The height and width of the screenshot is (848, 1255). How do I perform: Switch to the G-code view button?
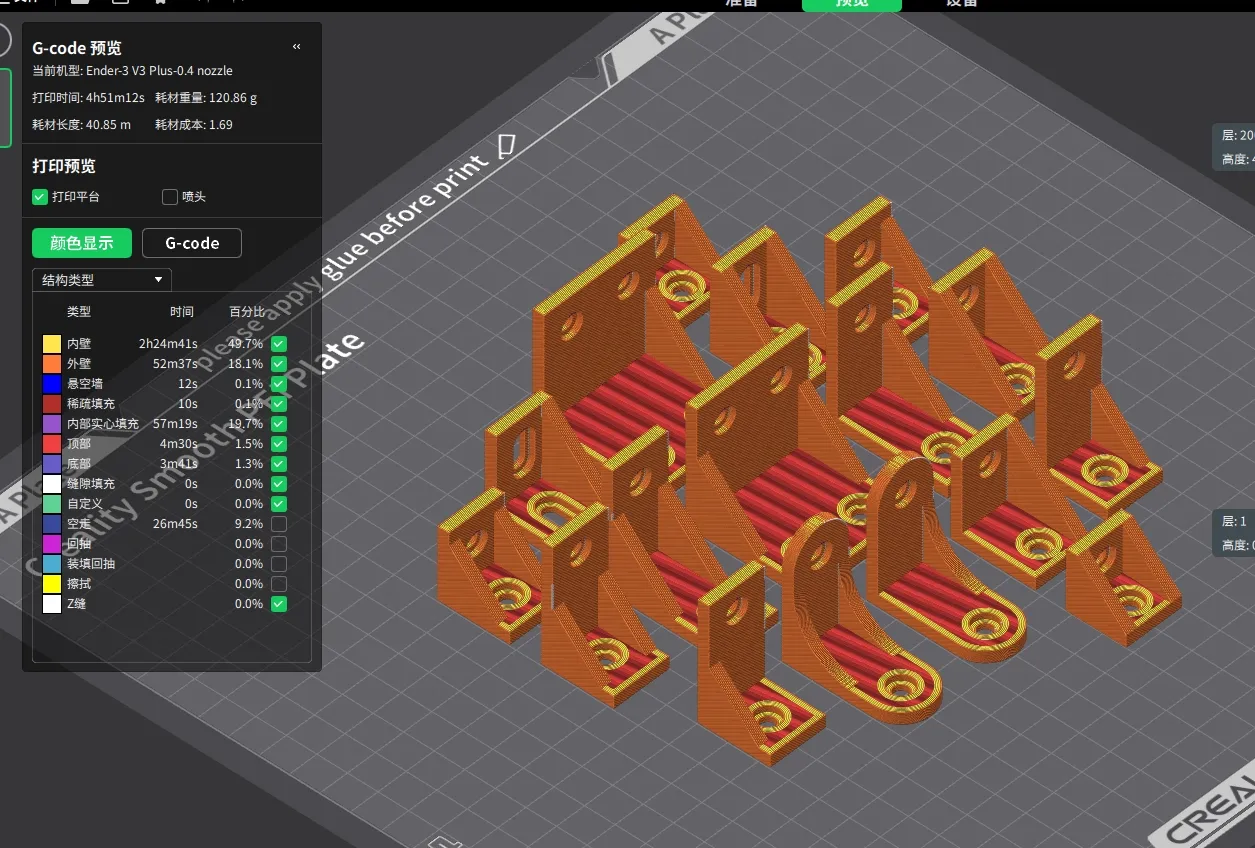pos(192,243)
